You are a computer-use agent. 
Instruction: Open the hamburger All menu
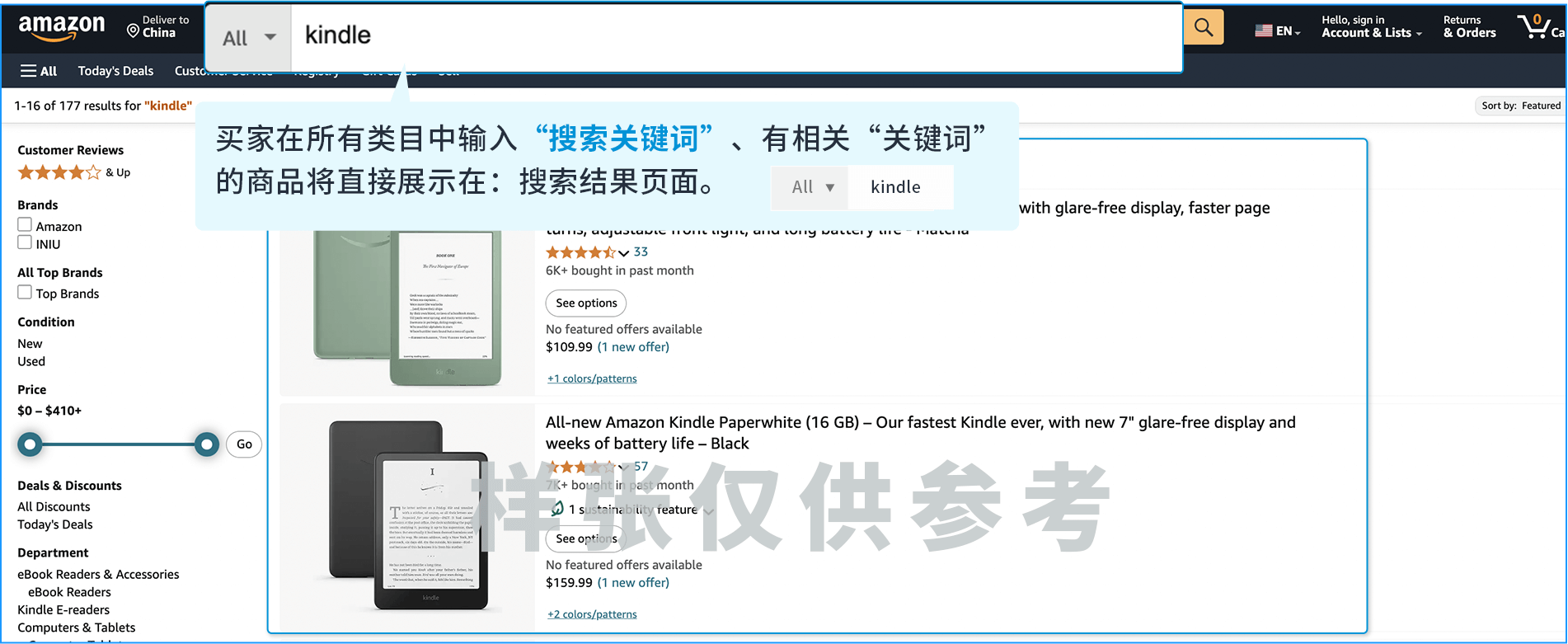tap(38, 71)
